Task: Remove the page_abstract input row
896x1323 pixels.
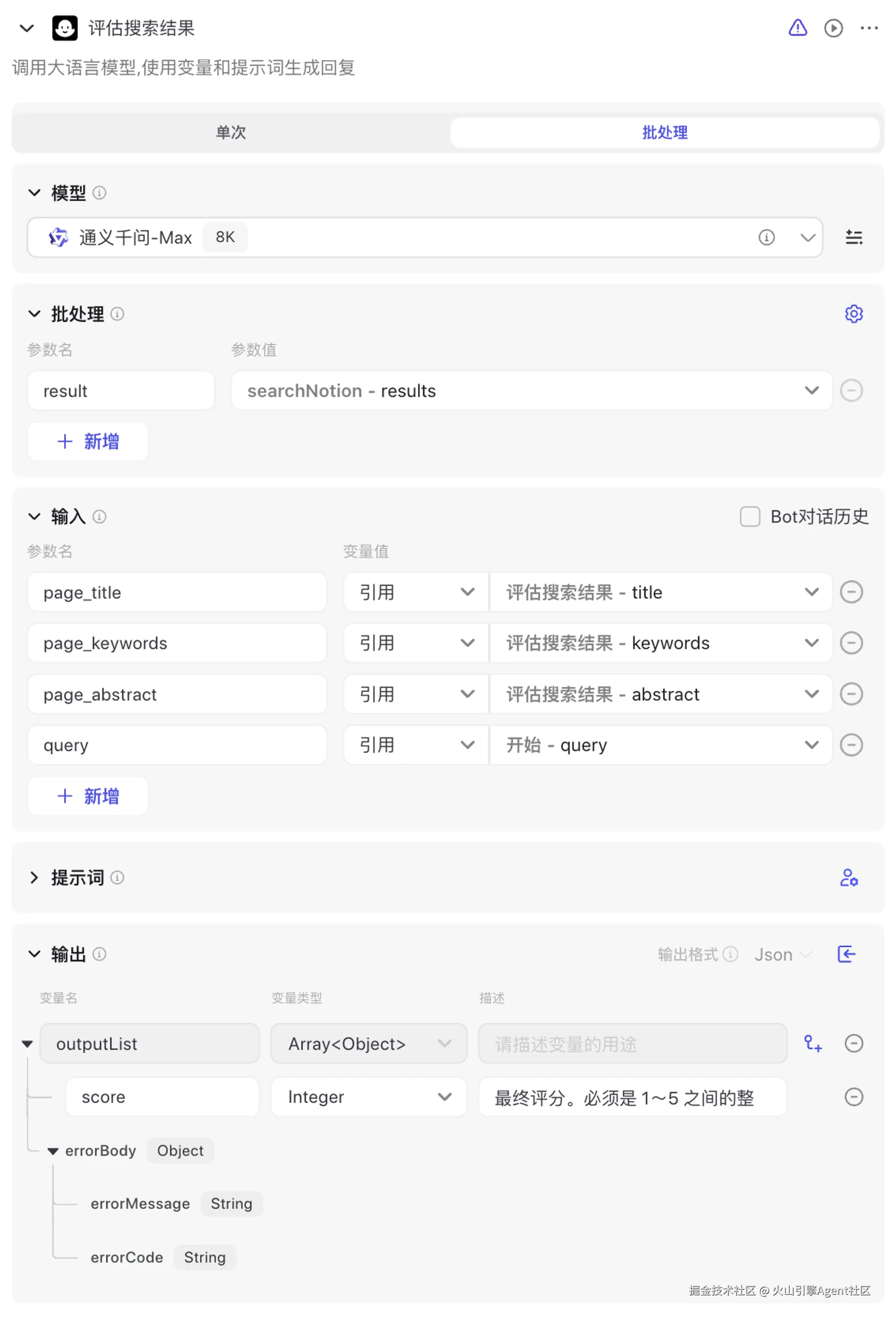Action: 851,694
